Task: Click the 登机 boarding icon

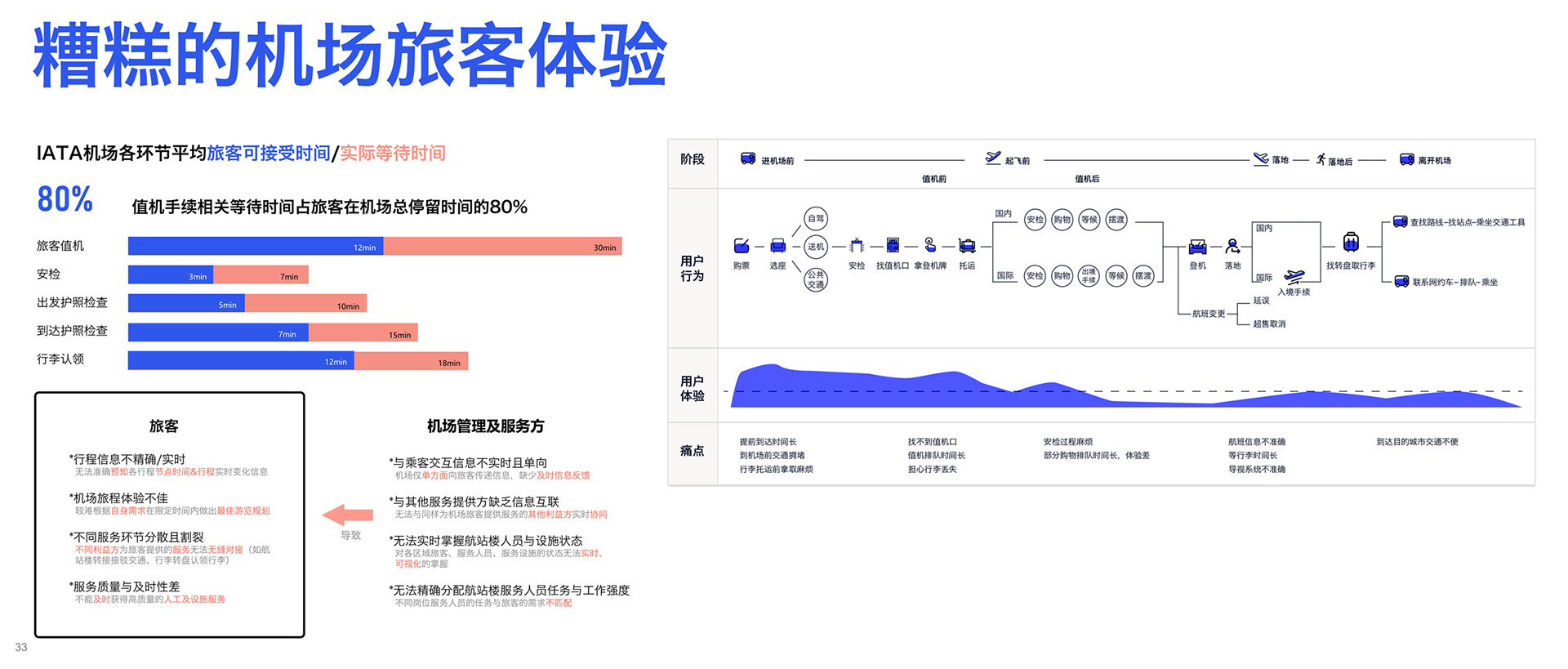Action: pos(1197,247)
